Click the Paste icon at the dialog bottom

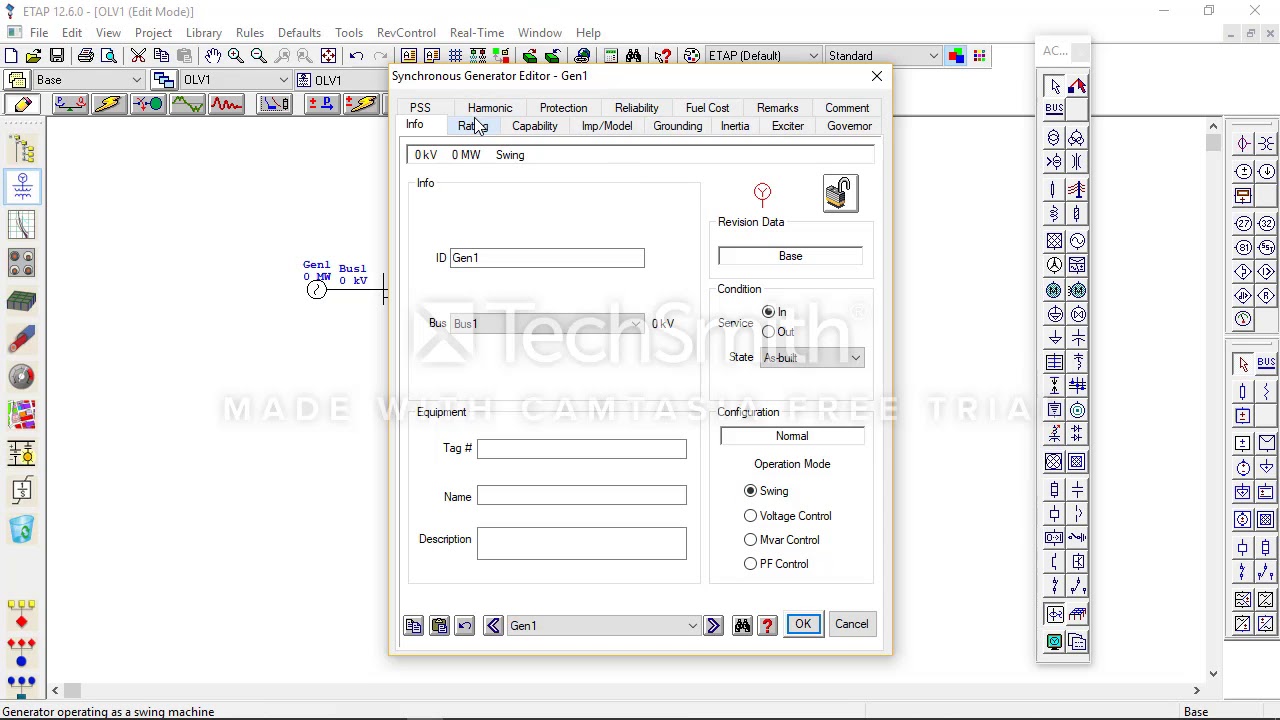tap(439, 626)
